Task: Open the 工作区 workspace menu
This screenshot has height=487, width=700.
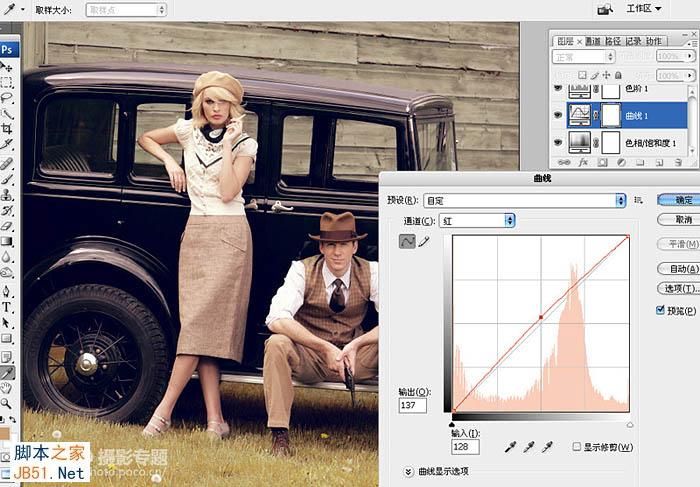Action: (x=643, y=8)
